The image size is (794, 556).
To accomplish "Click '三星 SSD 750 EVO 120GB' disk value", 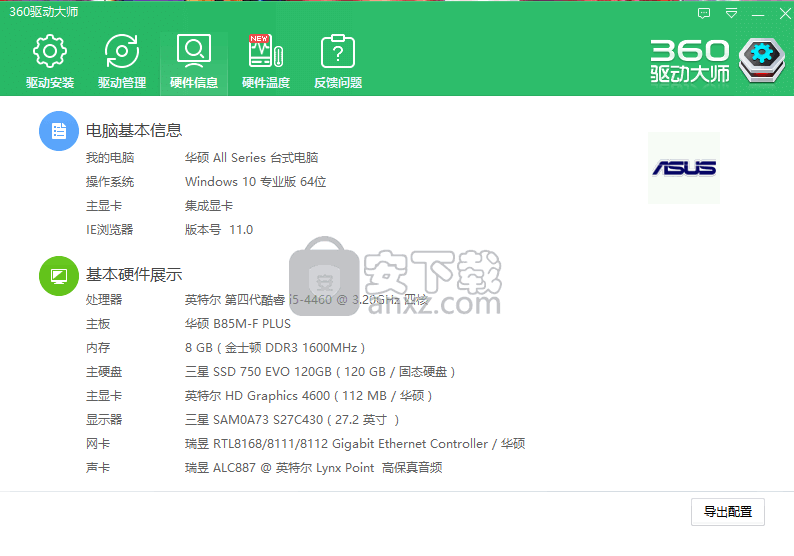I will (x=320, y=372).
